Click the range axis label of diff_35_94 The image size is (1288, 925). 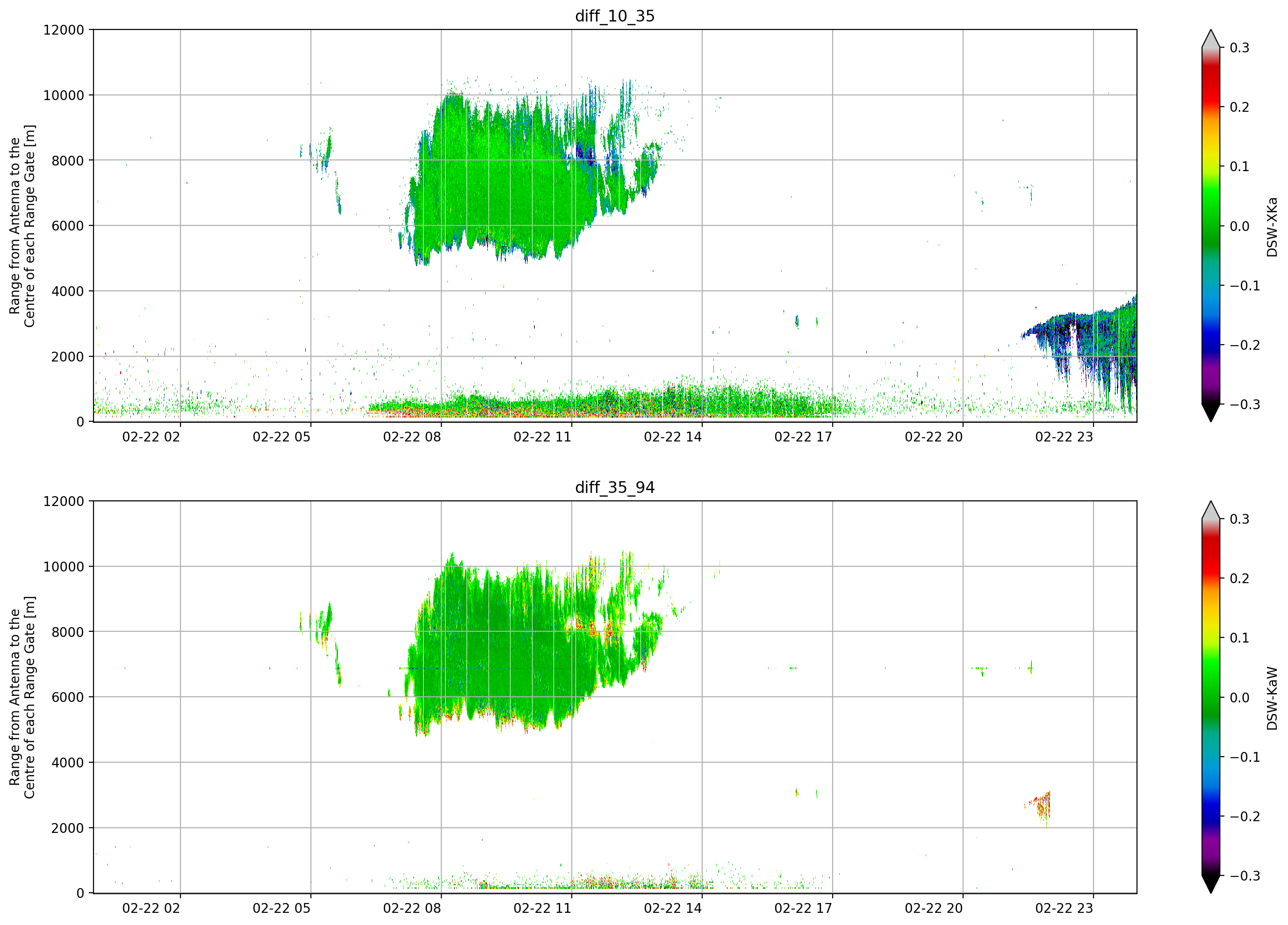tap(22, 697)
